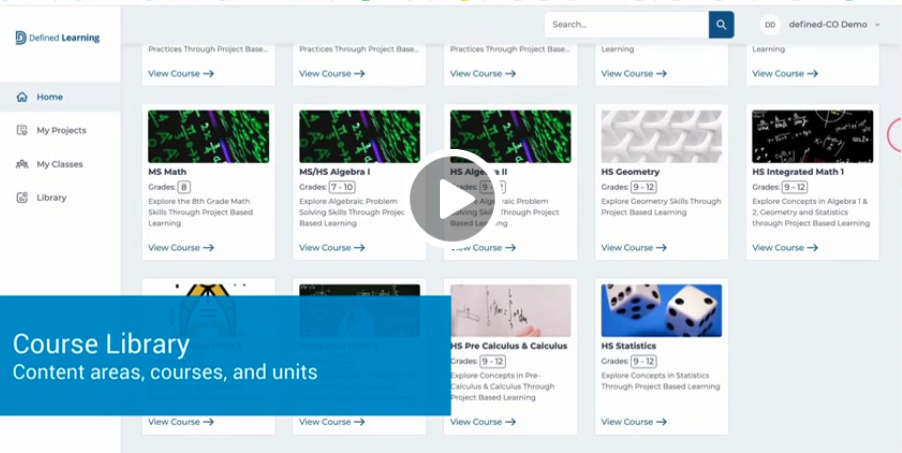Click View Course under HS Integrated Math 1
This screenshot has height=453, width=902.
pos(785,247)
